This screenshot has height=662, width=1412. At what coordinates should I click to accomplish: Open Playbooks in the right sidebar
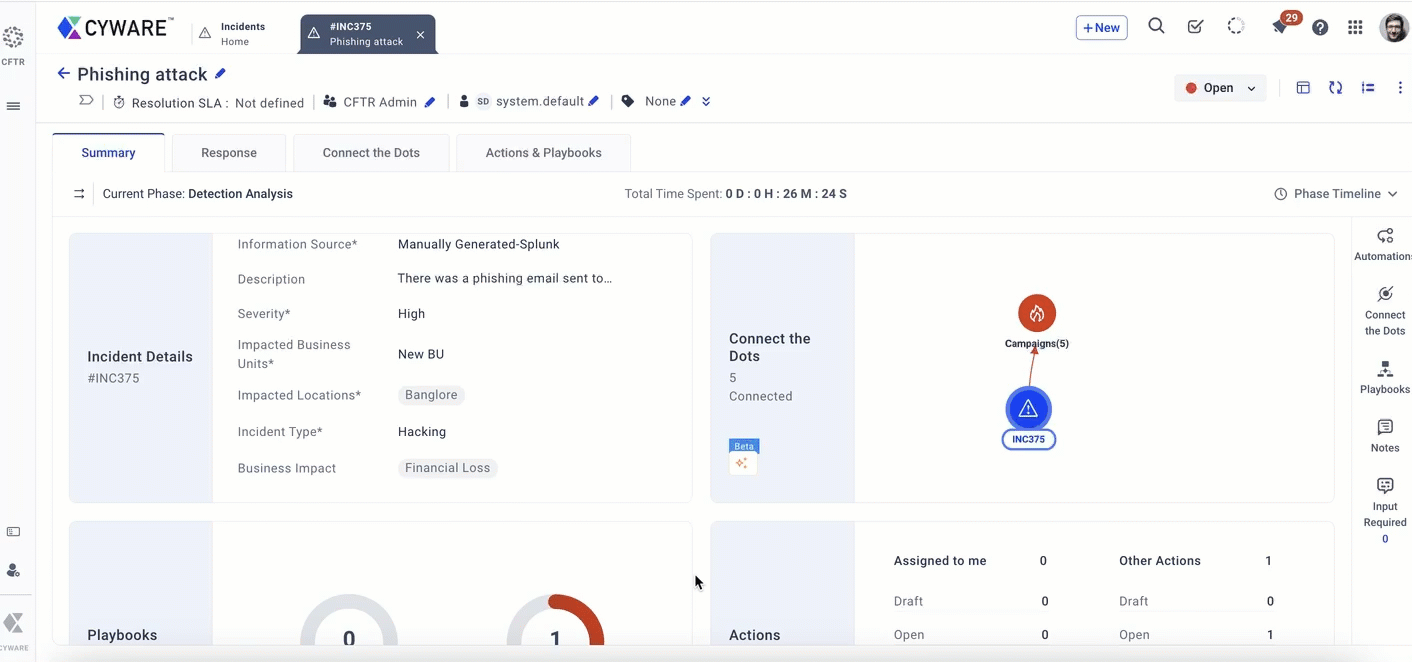click(1385, 378)
